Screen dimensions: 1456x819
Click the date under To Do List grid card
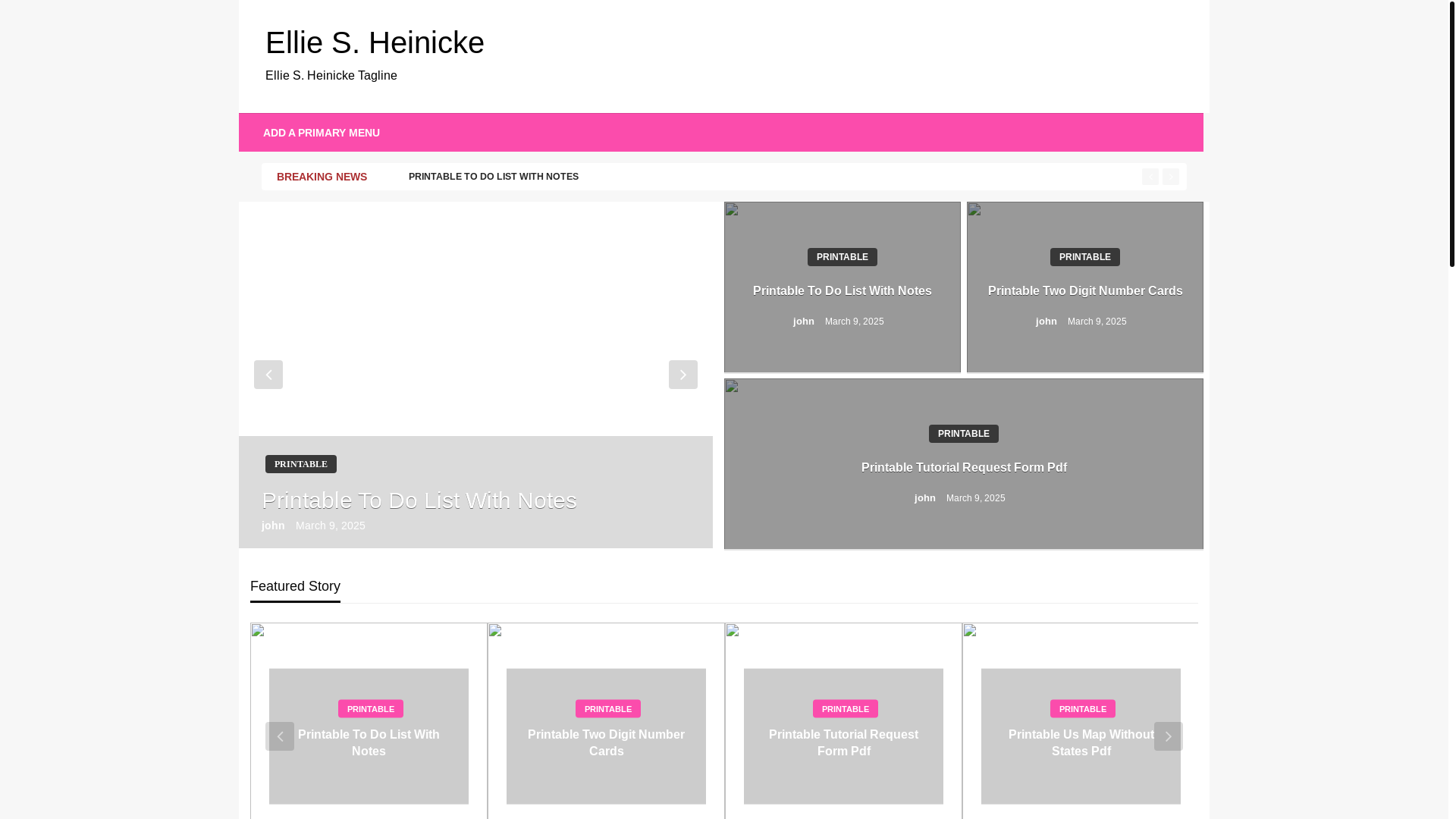click(x=855, y=322)
